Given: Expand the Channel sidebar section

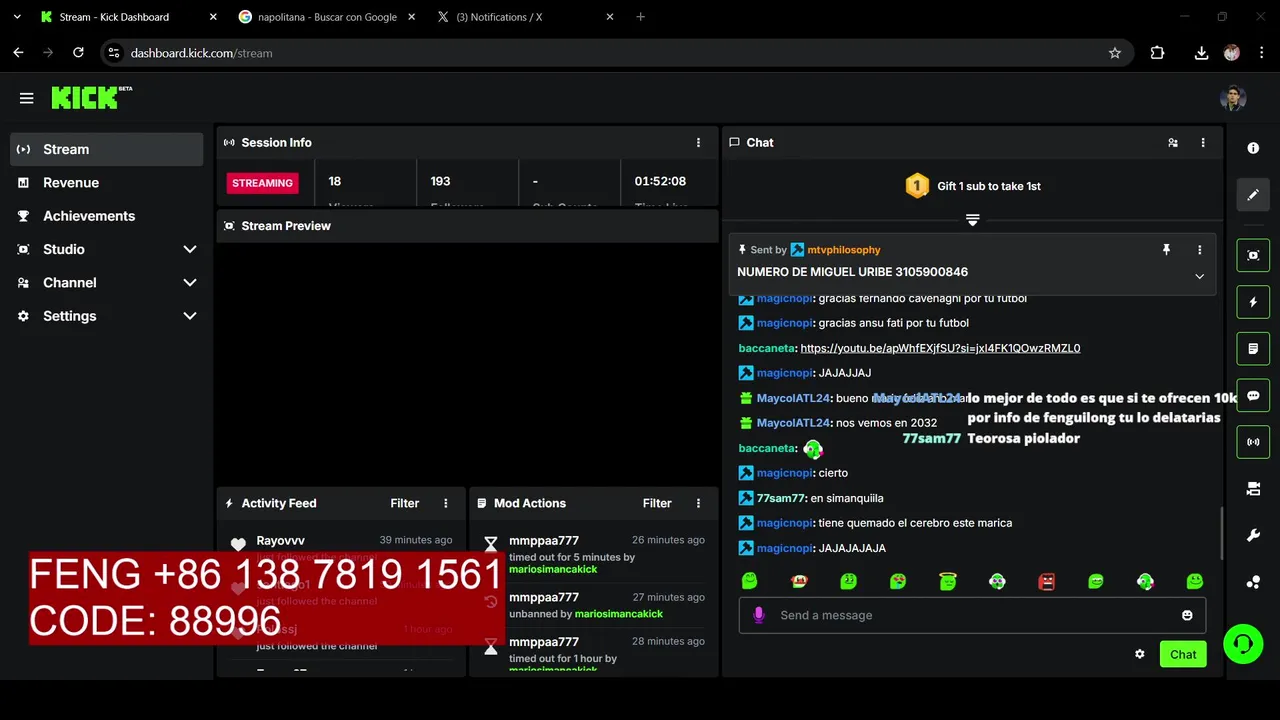Looking at the screenshot, I should point(190,283).
